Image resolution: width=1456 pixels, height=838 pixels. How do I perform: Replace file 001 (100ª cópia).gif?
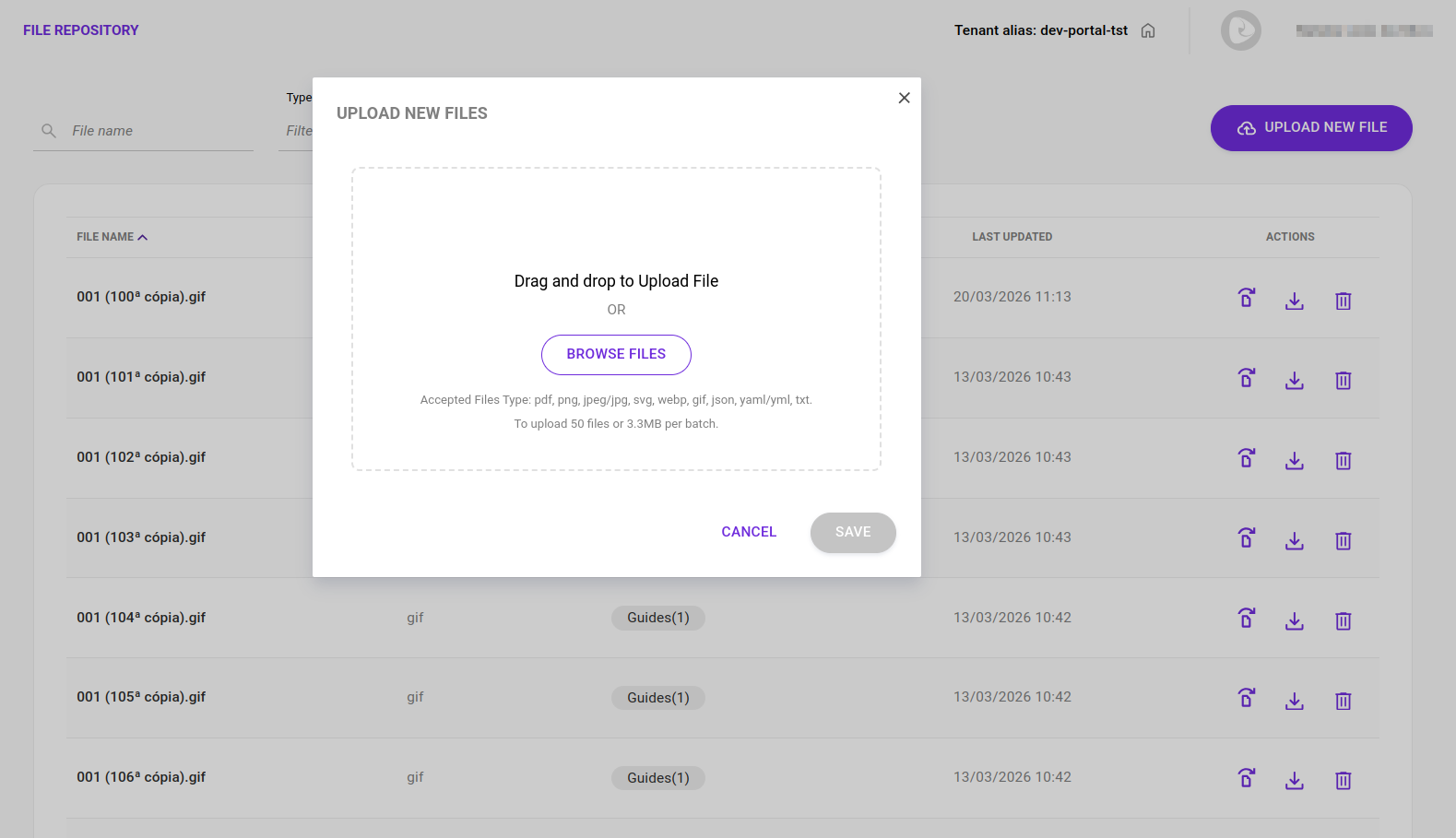tap(1247, 298)
